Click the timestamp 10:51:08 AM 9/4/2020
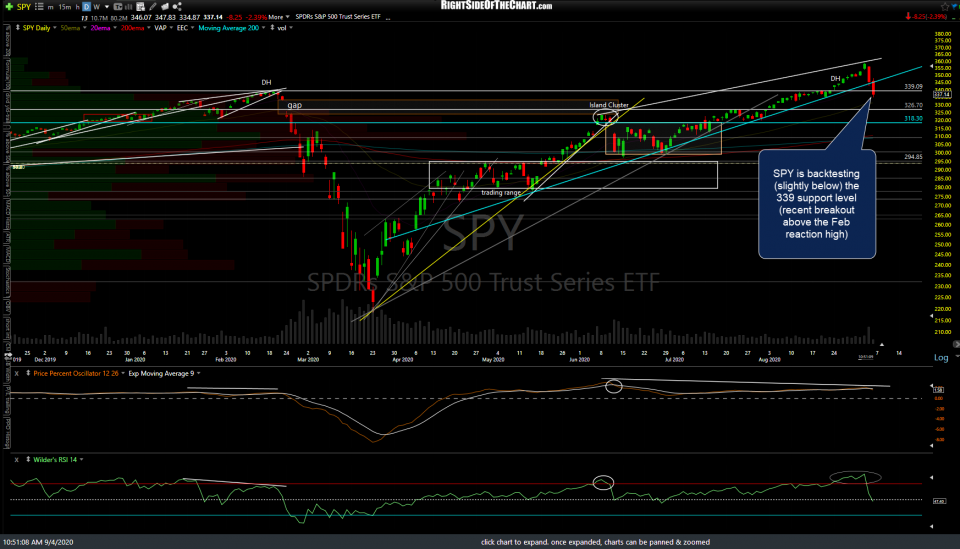The width and height of the screenshot is (960, 549). [x=38, y=542]
